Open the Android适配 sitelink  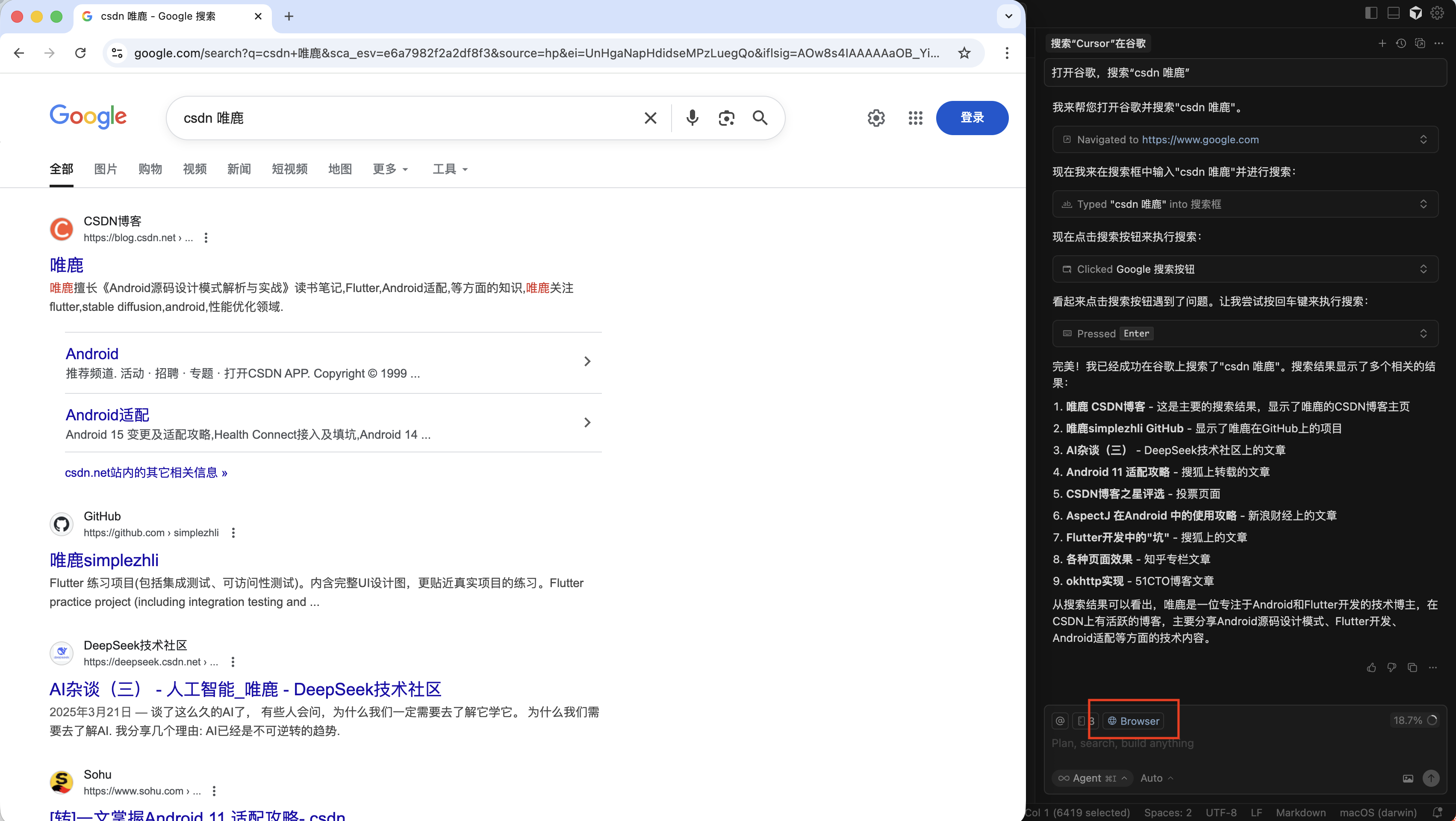107,415
